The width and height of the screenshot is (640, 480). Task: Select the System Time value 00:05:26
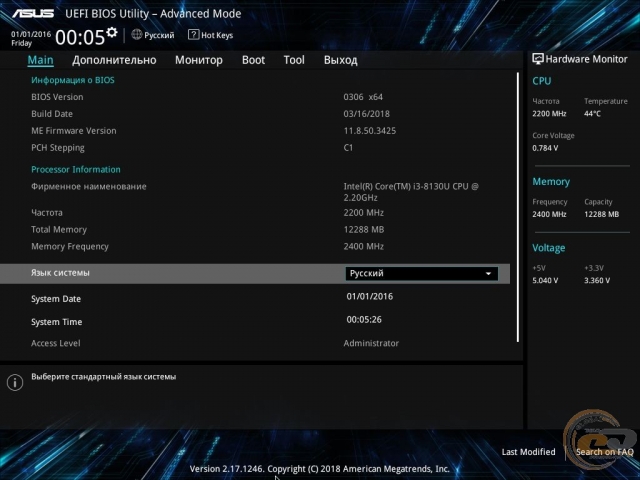coord(364,320)
